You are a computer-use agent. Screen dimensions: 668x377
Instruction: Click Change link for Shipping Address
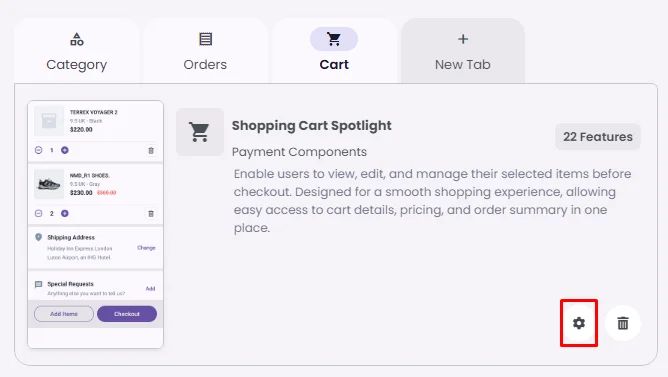pyautogui.click(x=146, y=247)
